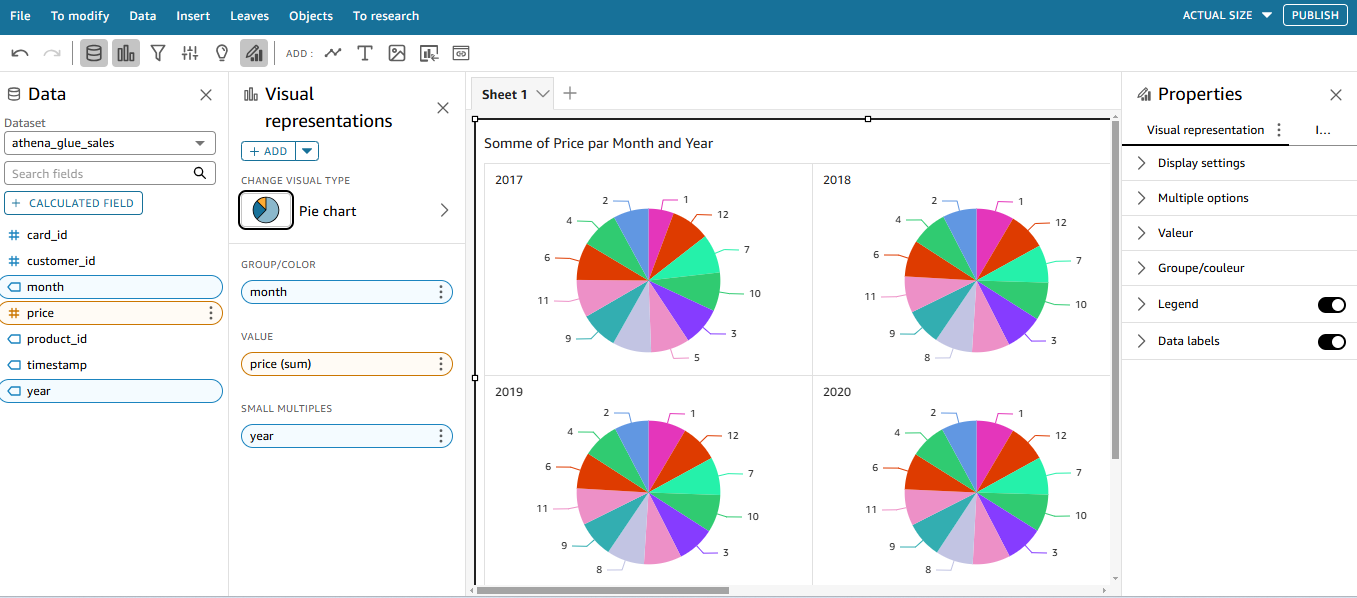Select the Sheet 1 tab
The width and height of the screenshot is (1357, 598).
coord(505,94)
